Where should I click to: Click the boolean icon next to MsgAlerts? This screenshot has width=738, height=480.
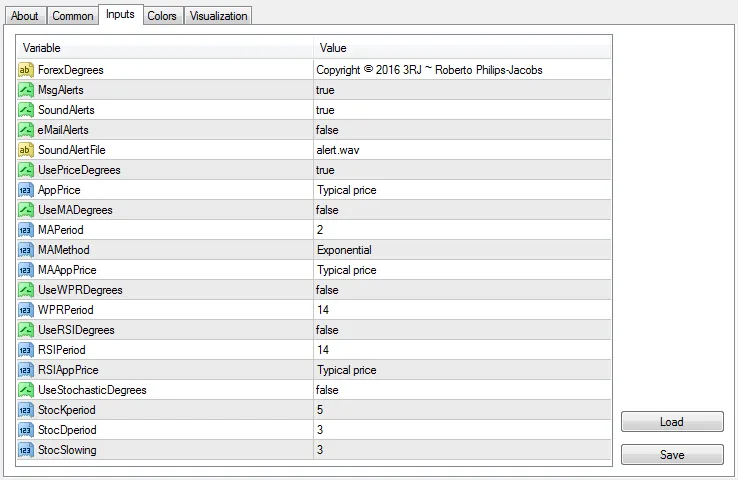26,90
